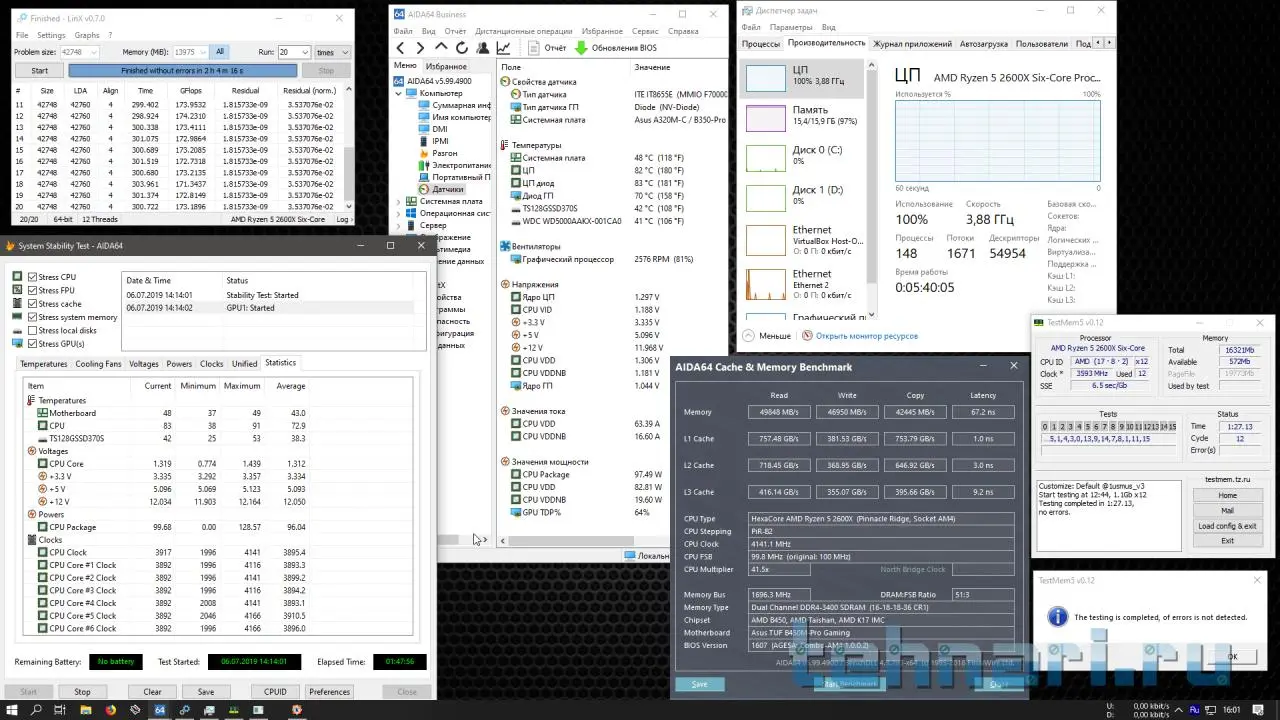The height and width of the screenshot is (720, 1280).
Task: Switch to the Cooling Fans tab
Action: tap(98, 364)
